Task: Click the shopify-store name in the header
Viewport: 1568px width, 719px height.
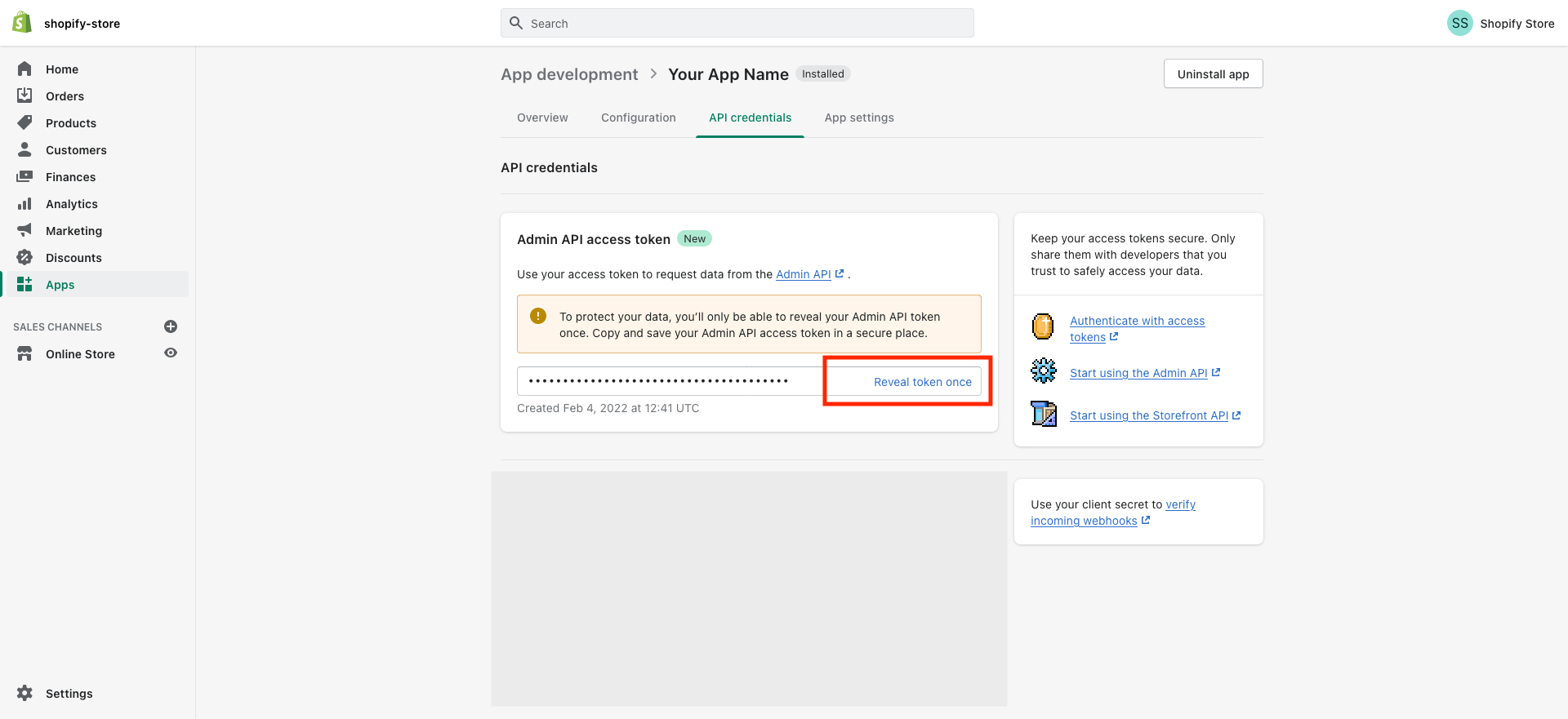Action: point(82,24)
